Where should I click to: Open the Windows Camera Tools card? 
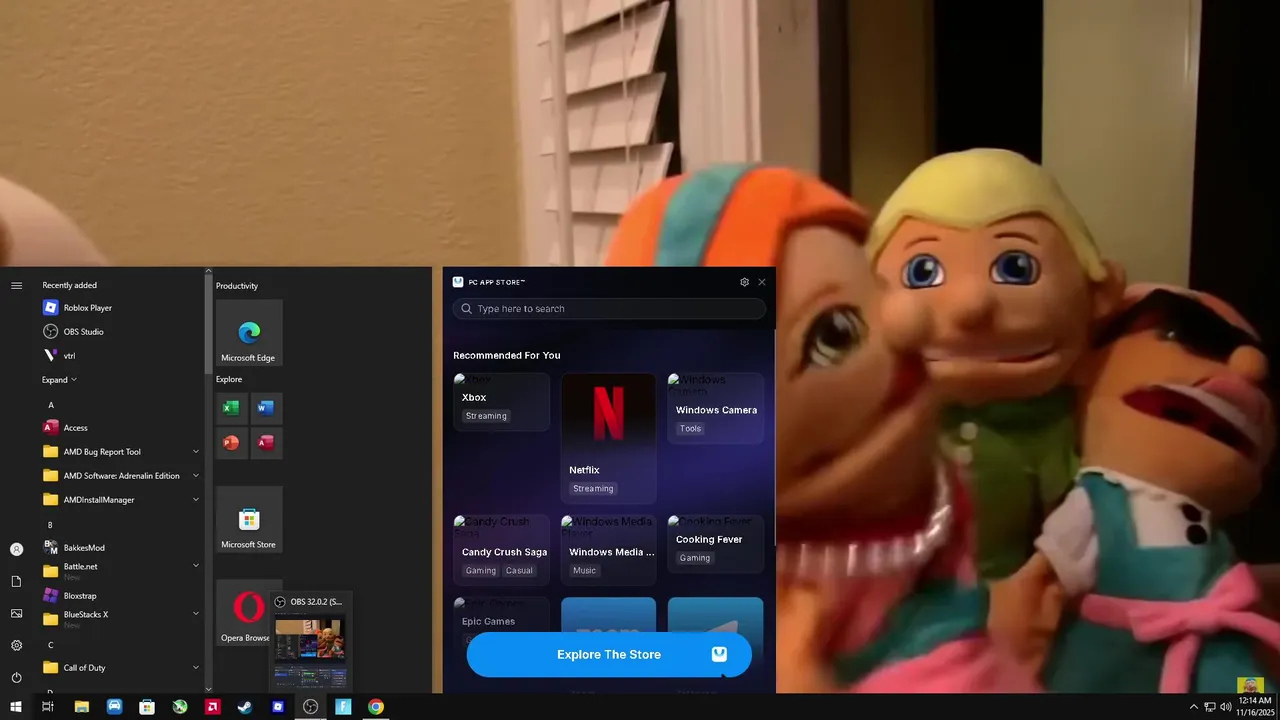(716, 408)
